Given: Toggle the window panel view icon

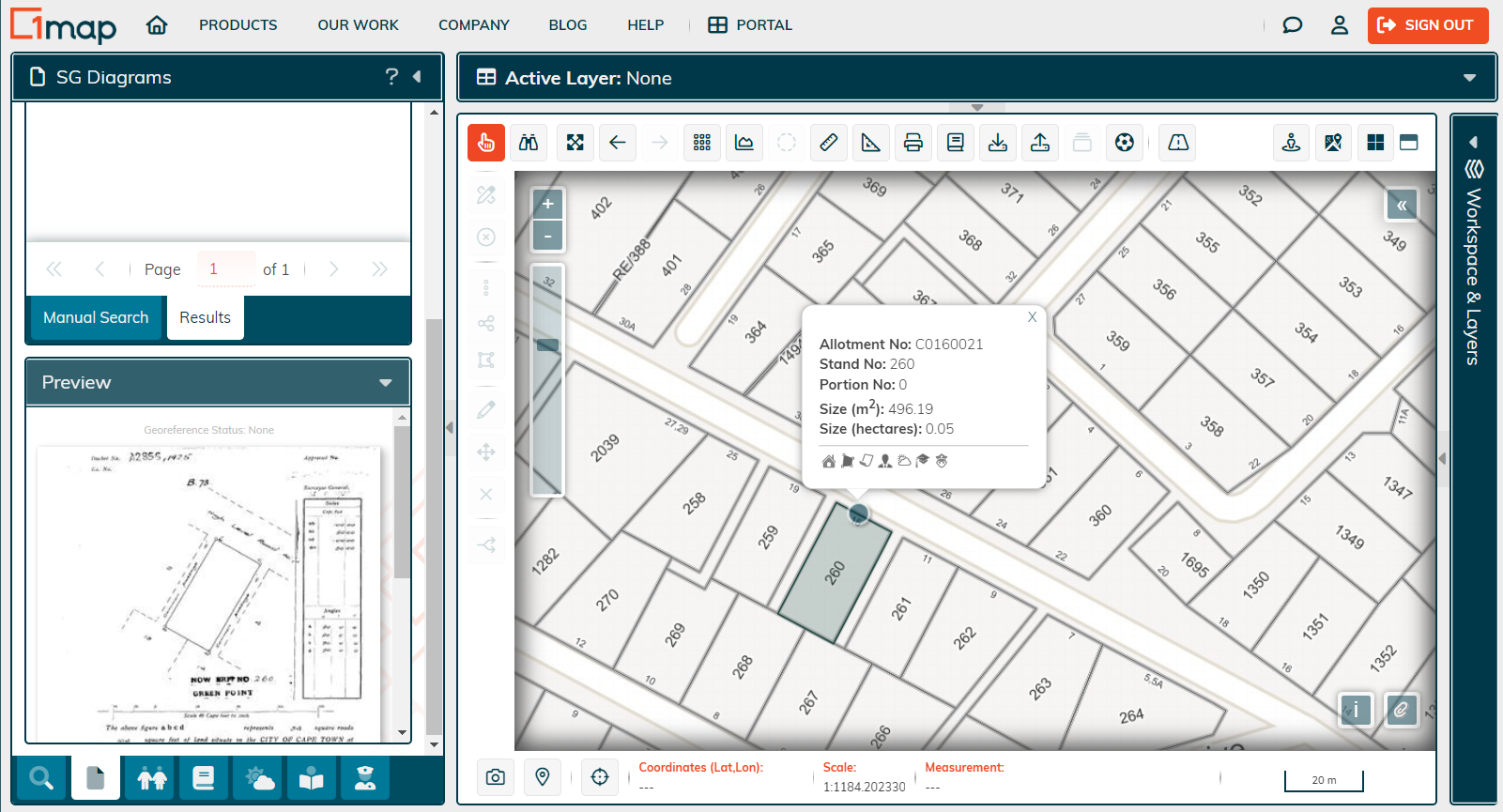Looking at the screenshot, I should (x=1409, y=143).
